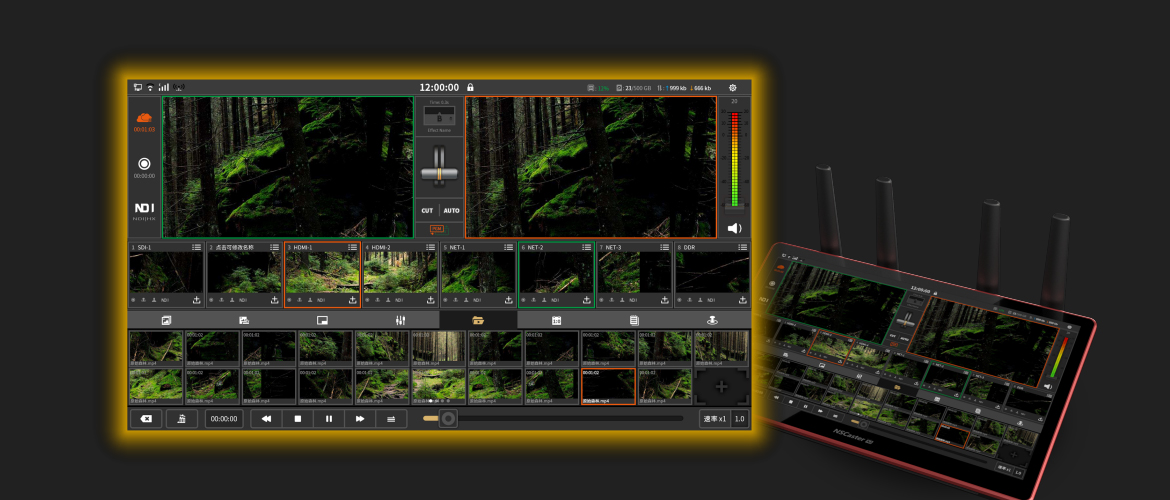Click the backspace delete icon in playback bar

tap(145, 419)
